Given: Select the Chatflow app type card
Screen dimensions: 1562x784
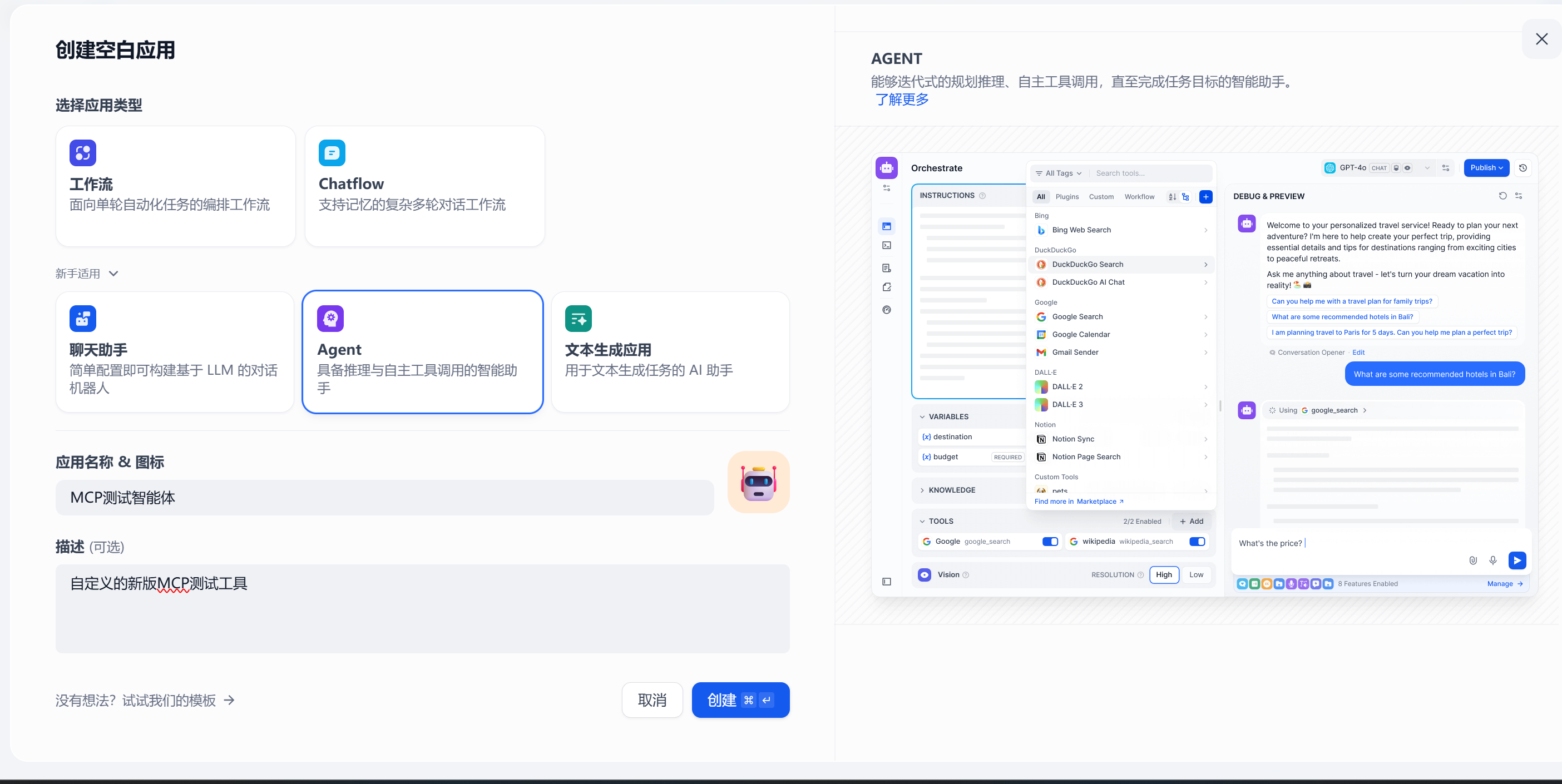Looking at the screenshot, I should 424,186.
